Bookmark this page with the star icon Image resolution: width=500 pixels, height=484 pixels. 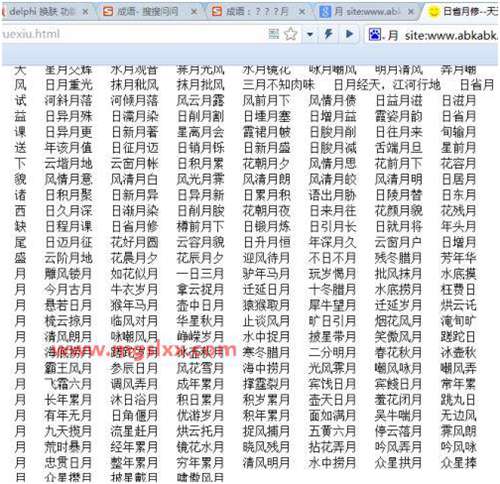point(291,34)
